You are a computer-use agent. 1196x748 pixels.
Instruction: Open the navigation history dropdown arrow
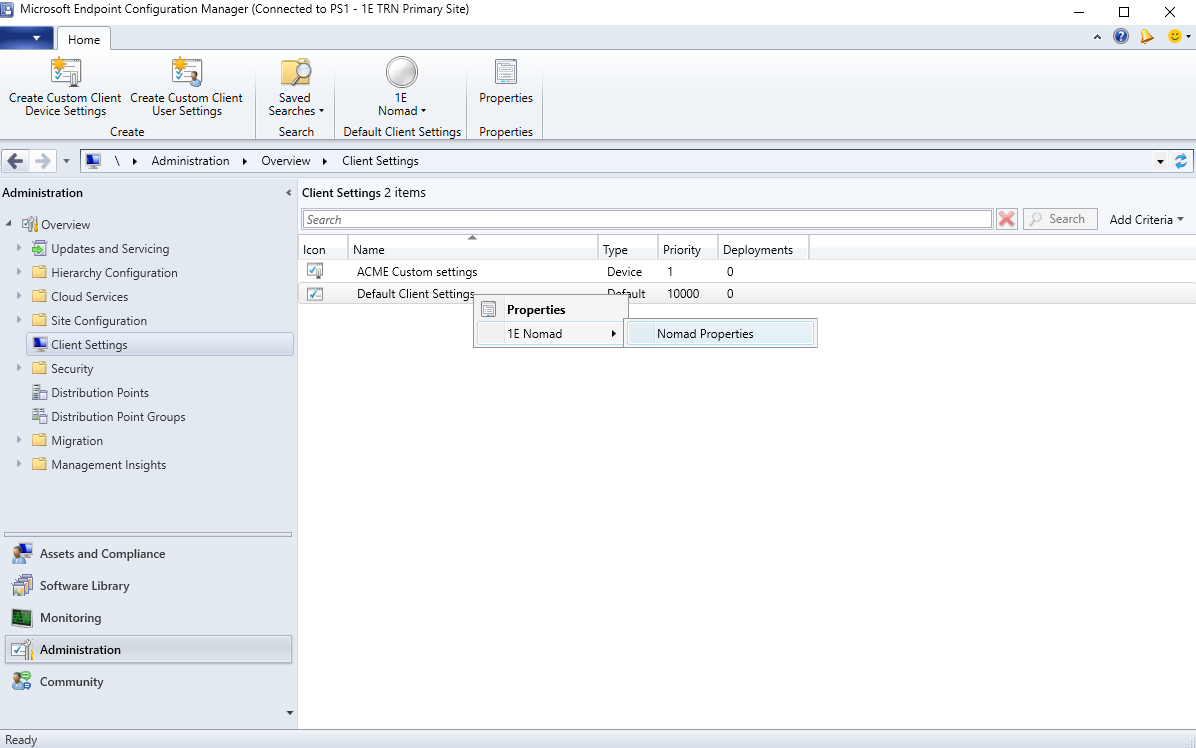coord(66,161)
